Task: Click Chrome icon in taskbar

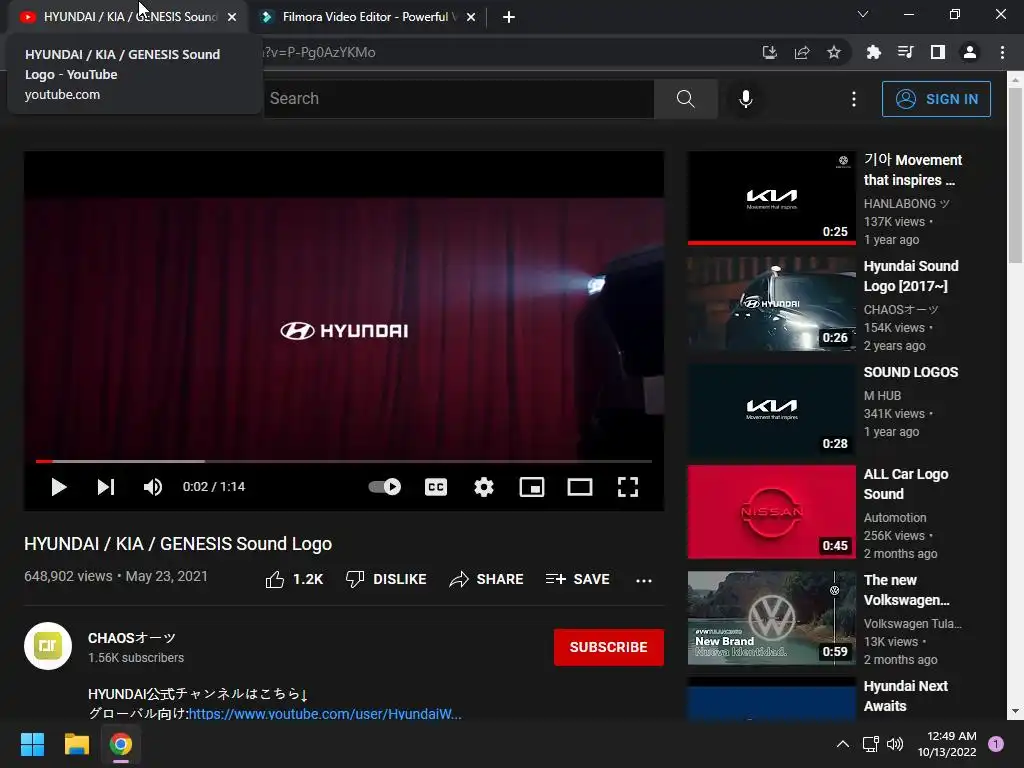Action: point(121,744)
